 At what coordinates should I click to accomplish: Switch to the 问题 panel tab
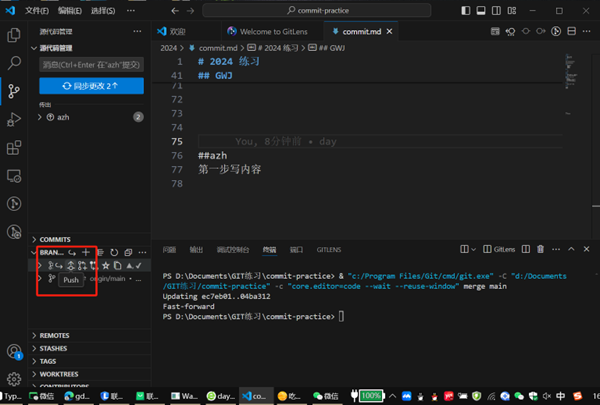[169, 250]
